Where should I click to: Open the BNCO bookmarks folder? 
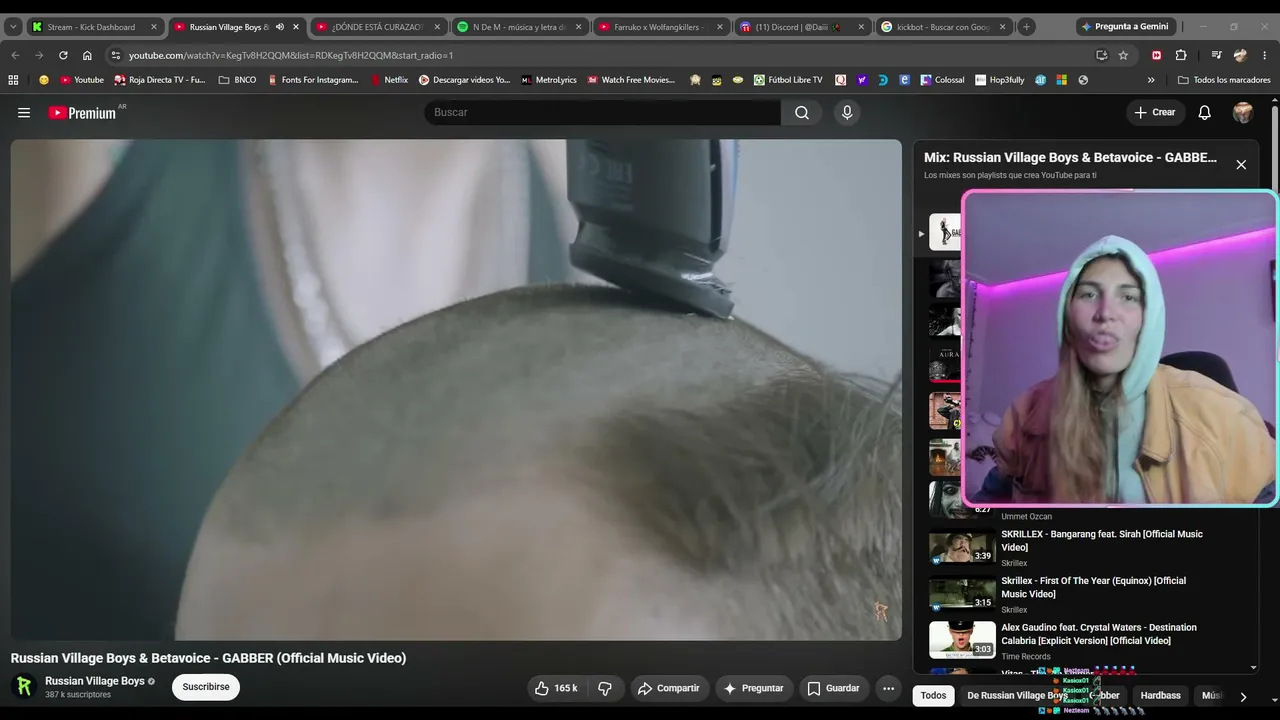[x=237, y=80]
